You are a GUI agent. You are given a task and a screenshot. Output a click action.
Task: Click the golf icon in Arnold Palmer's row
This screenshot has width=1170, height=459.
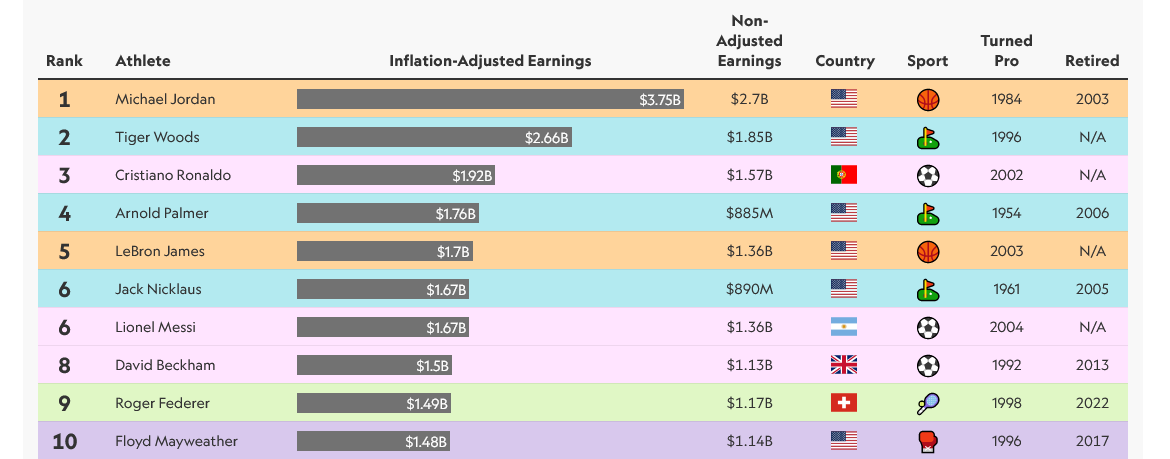pyautogui.click(x=928, y=214)
